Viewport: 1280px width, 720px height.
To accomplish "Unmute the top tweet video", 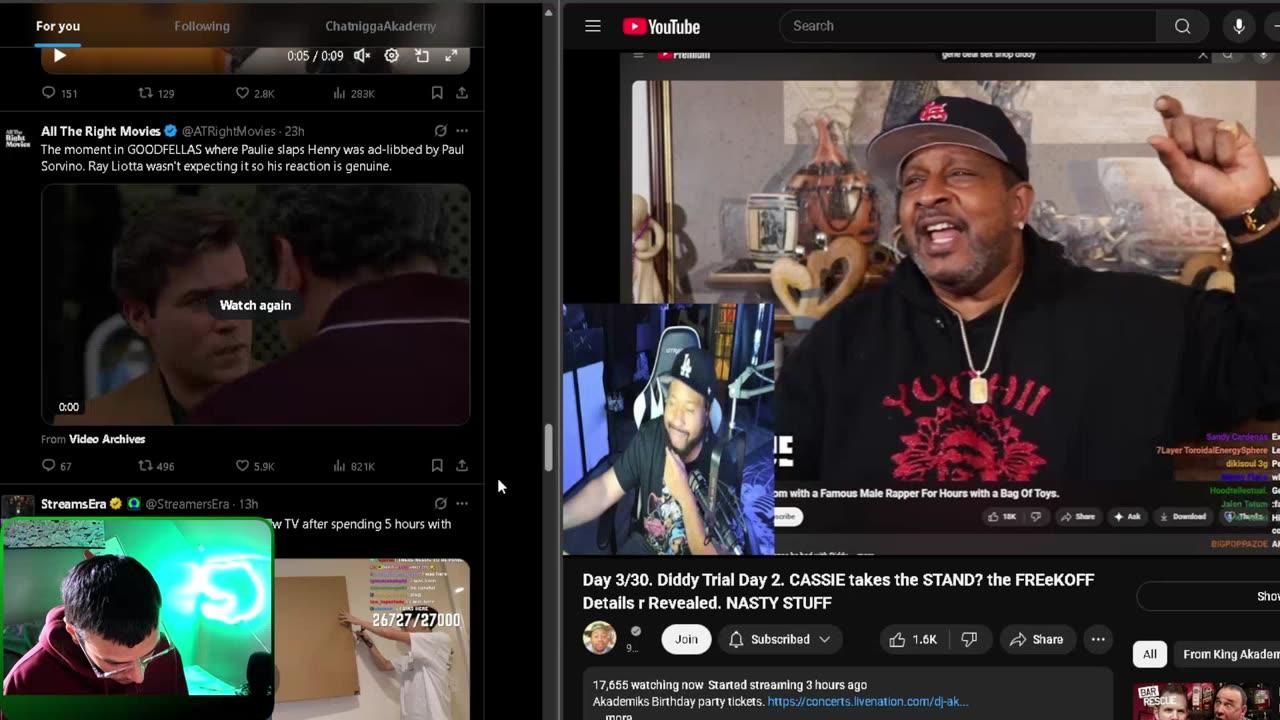I will [x=362, y=56].
